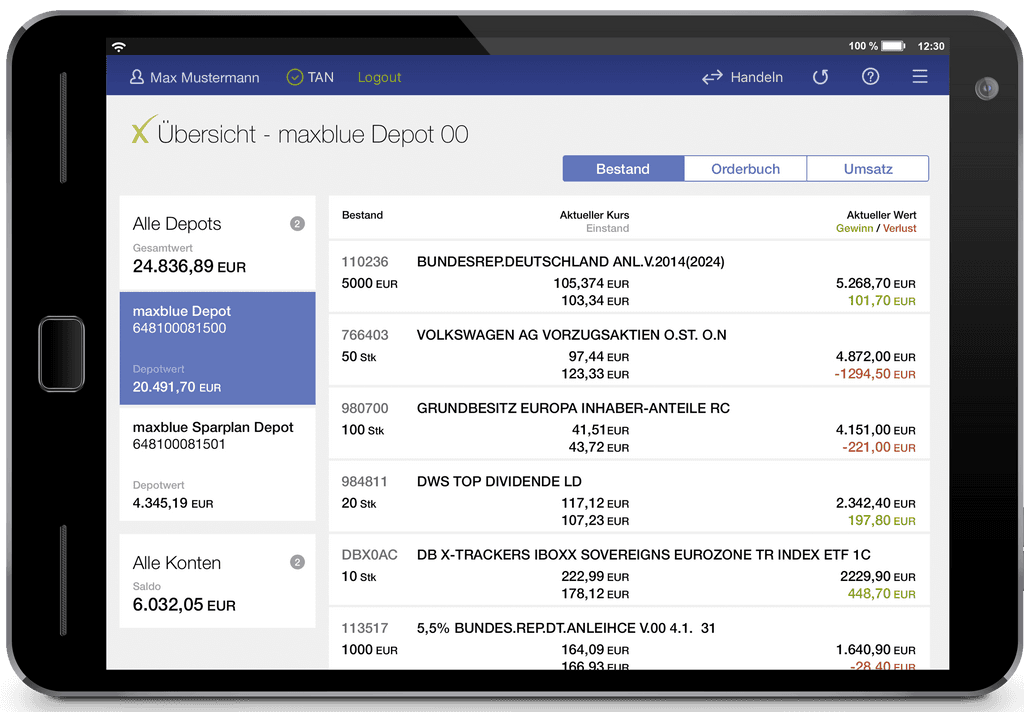Select maxblue Depot 648100081500
The height and width of the screenshot is (712, 1024).
217,348
